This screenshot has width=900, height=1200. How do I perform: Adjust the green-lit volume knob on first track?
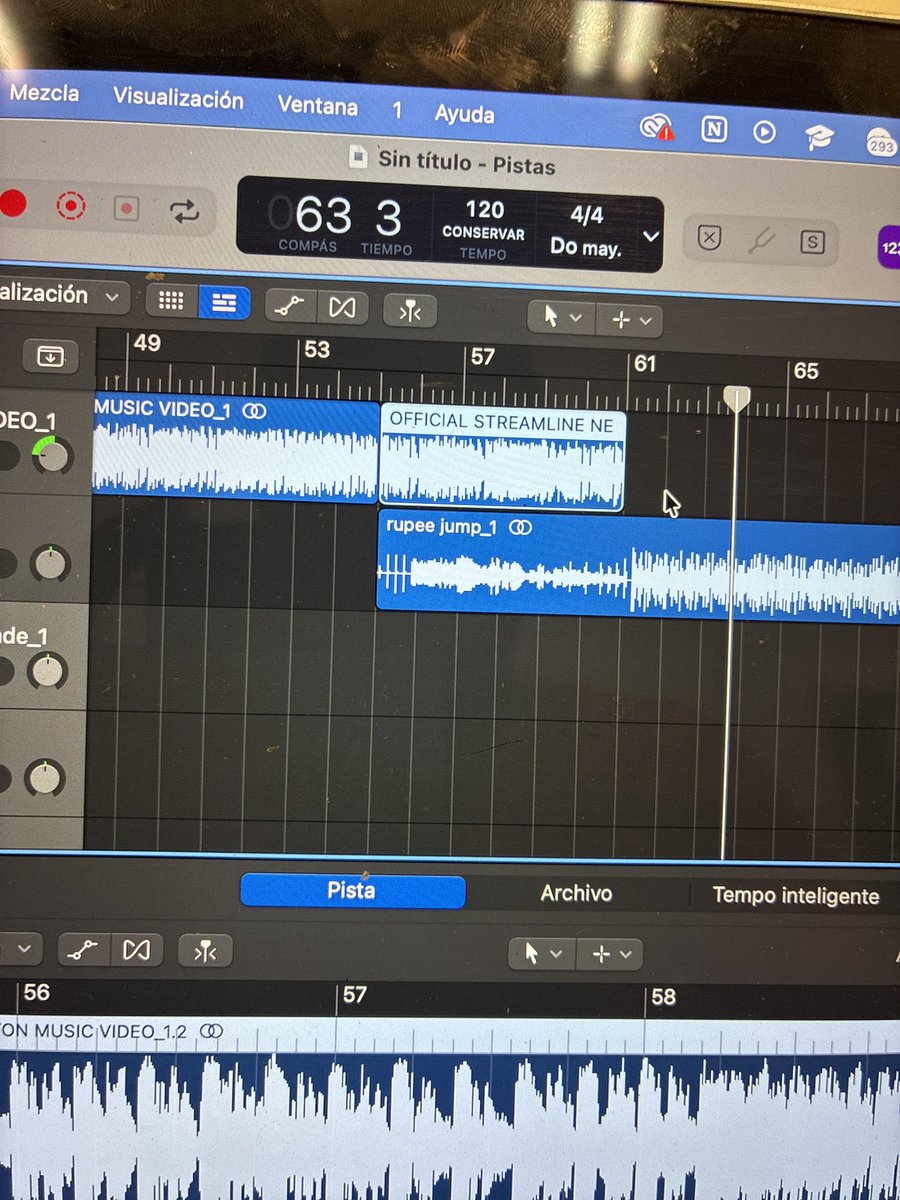52,455
